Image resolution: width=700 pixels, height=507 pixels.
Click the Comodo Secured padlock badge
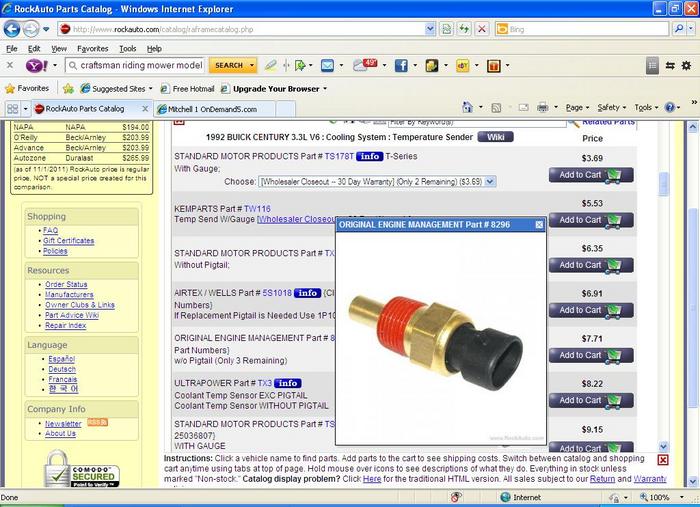coord(81,470)
